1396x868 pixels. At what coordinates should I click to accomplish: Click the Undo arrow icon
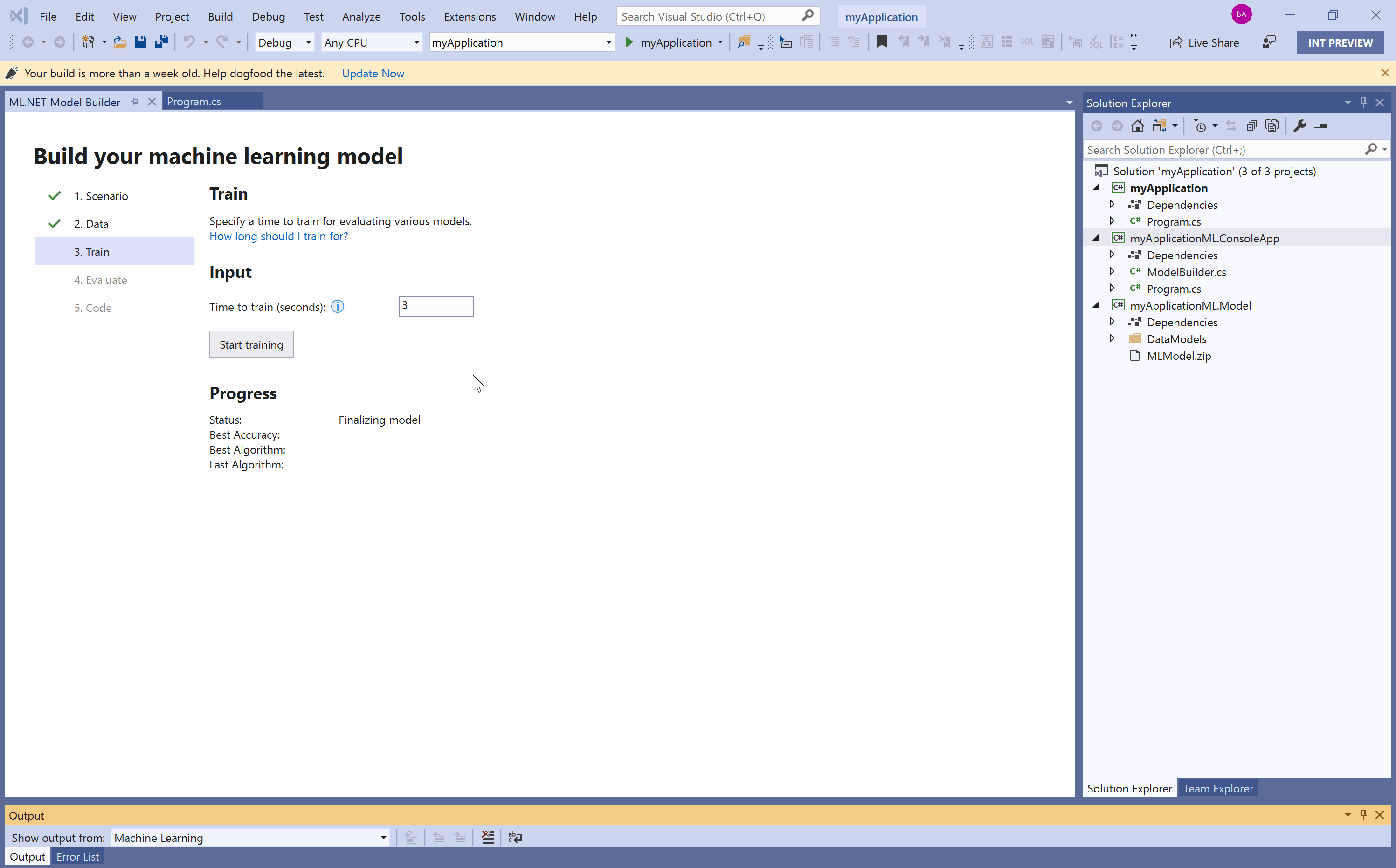pos(189,42)
